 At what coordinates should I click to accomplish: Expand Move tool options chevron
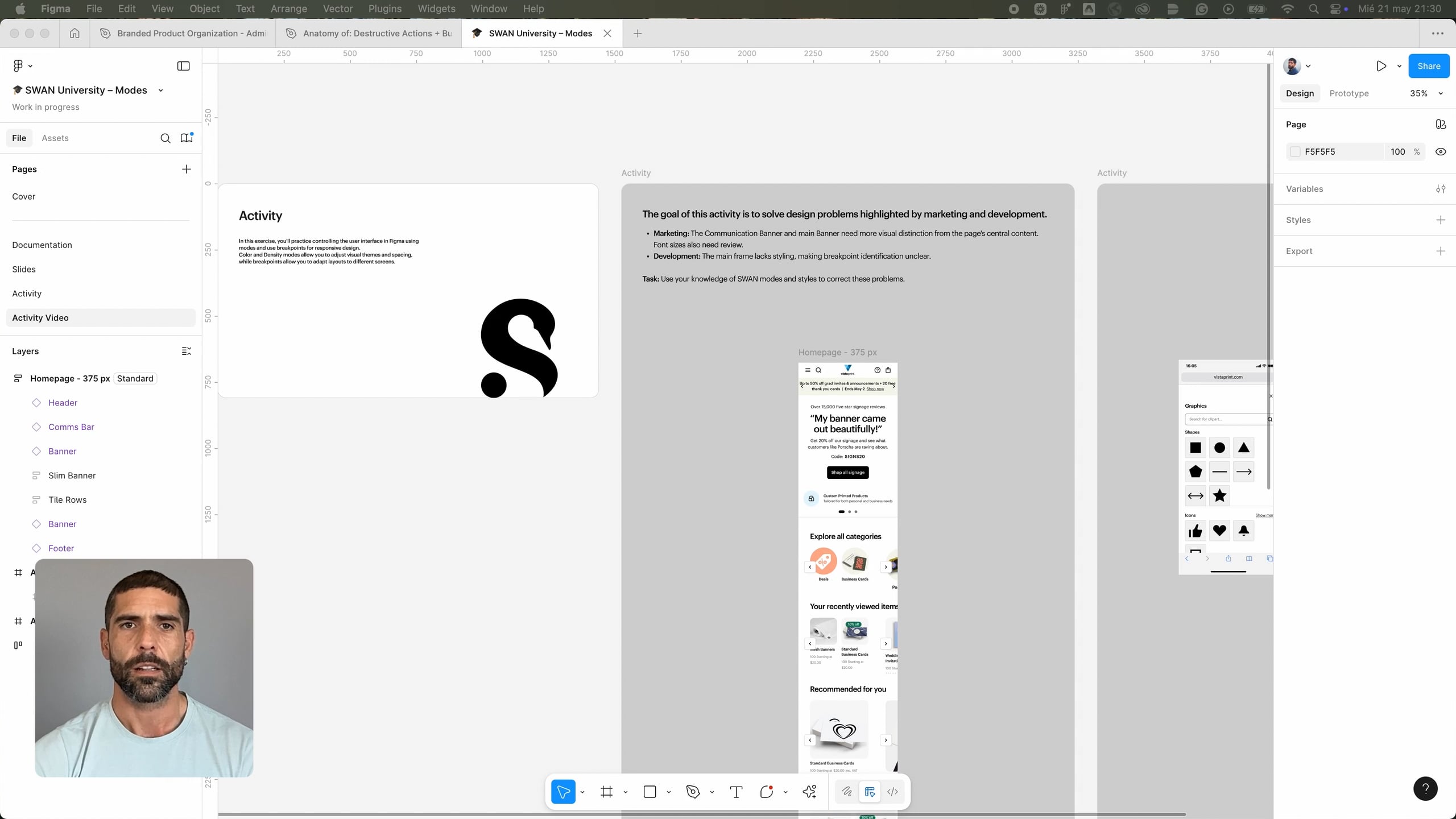(582, 792)
